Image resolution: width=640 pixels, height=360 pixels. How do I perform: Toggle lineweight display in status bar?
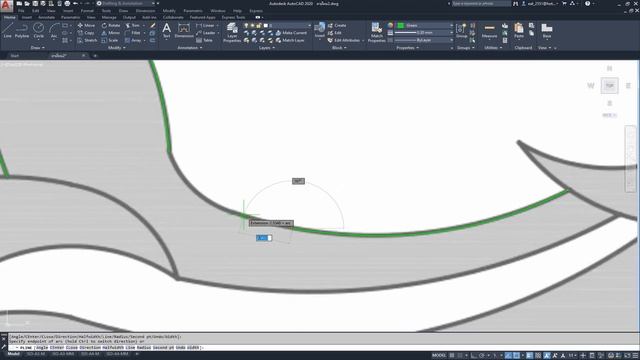(529, 356)
